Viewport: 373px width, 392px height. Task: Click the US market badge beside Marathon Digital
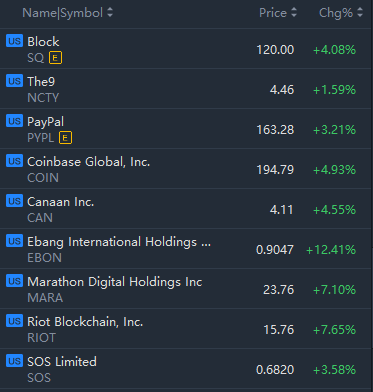[14, 281]
